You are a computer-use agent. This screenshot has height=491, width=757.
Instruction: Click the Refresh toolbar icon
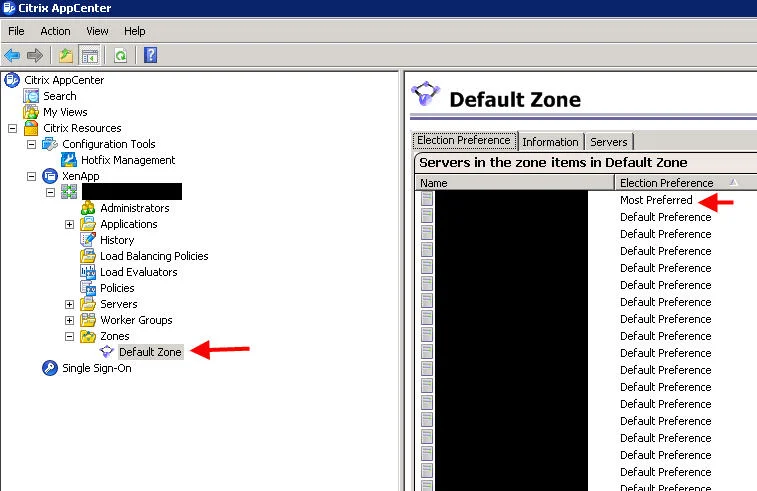coord(120,56)
